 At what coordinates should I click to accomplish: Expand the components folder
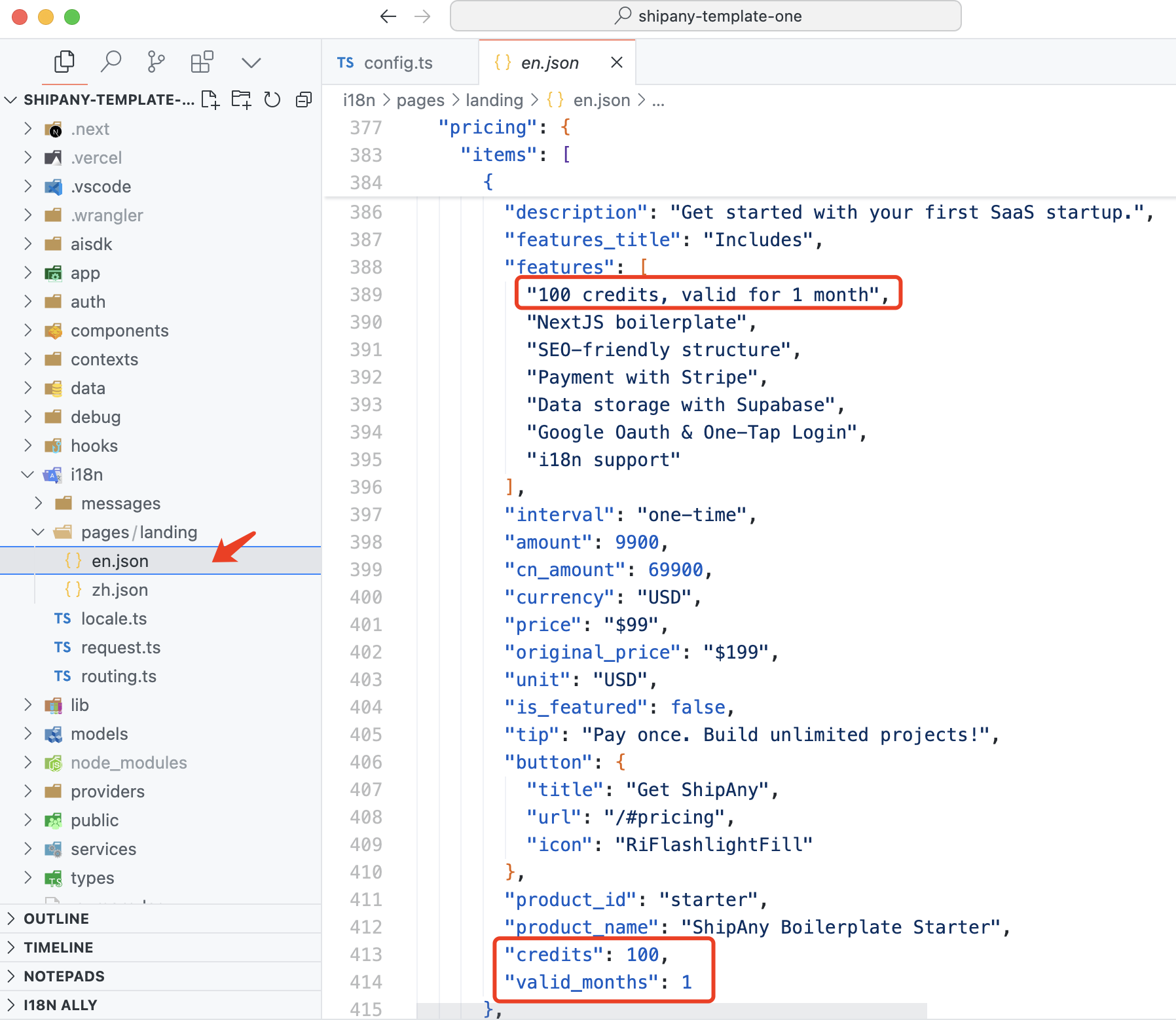(119, 331)
